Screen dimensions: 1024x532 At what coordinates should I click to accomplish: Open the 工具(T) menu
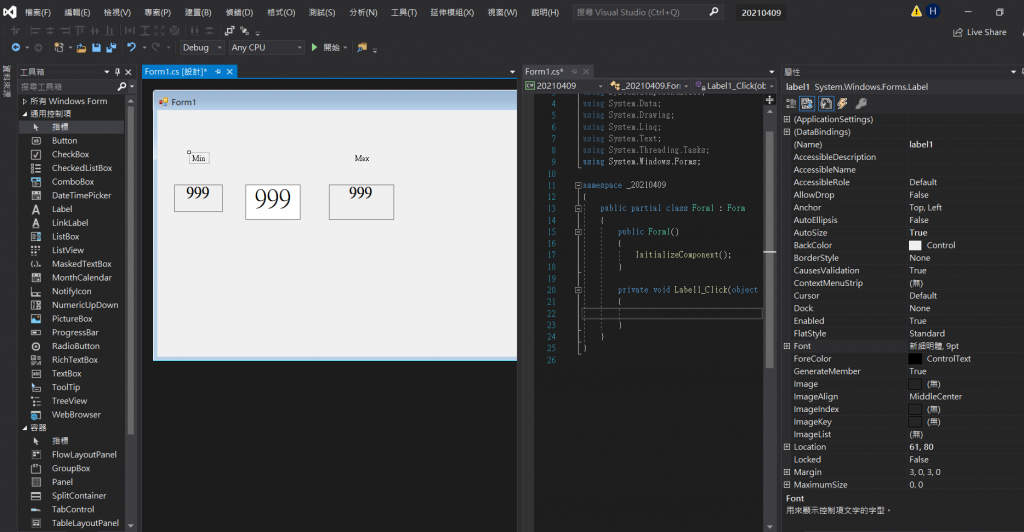(404, 12)
